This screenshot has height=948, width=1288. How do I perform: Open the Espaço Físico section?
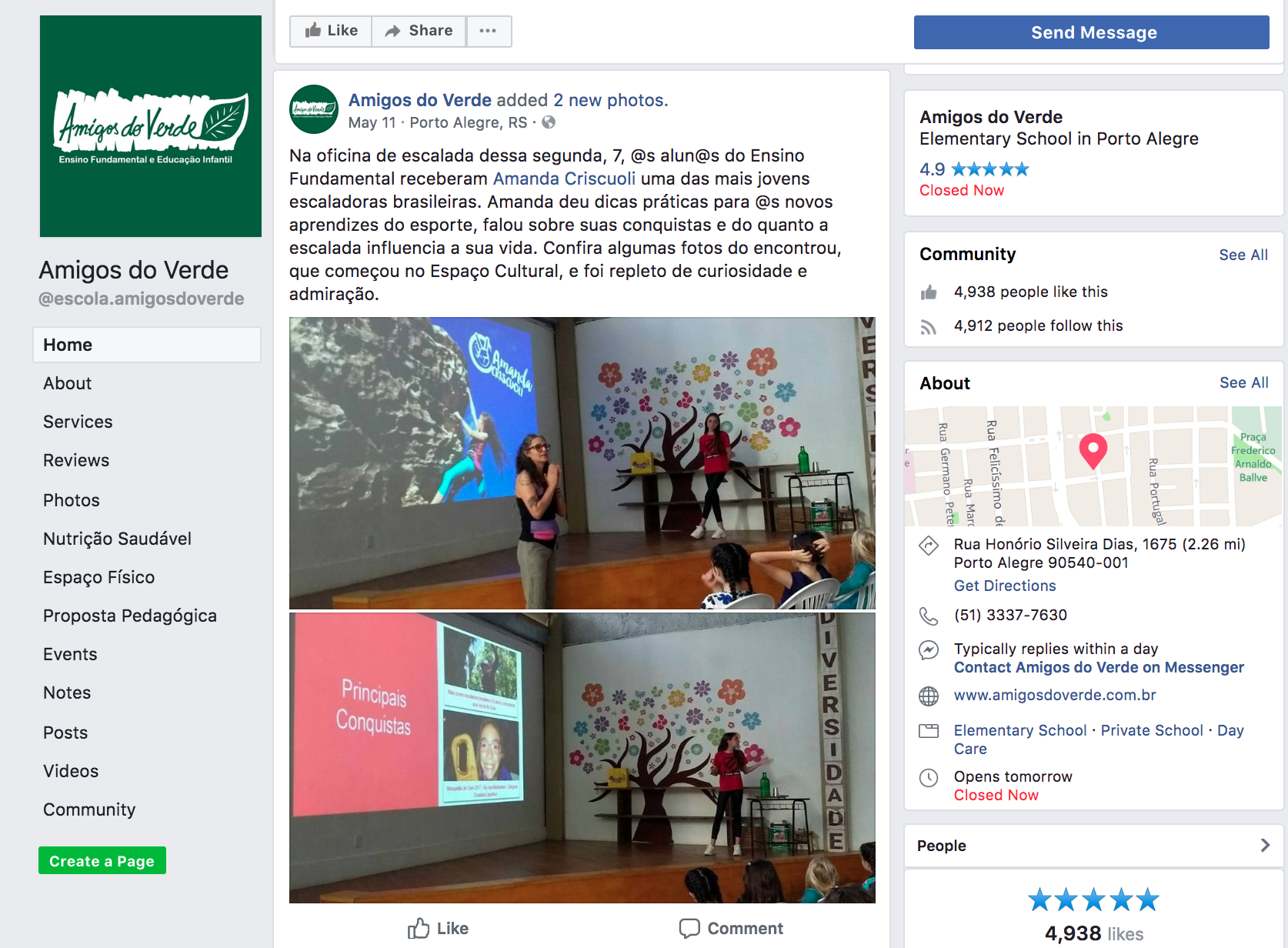pos(99,577)
